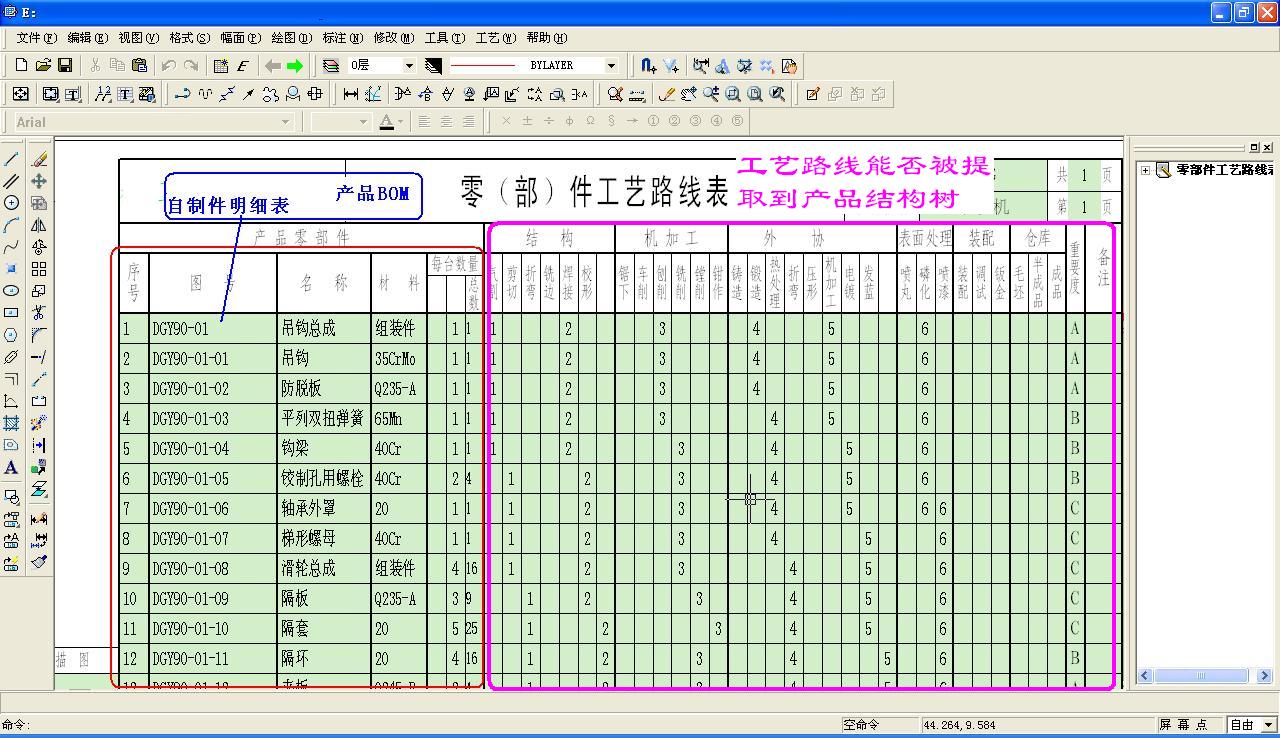Viewport: 1280px width, 738px height.
Task: Click the green right arrow icon
Action: [295, 66]
